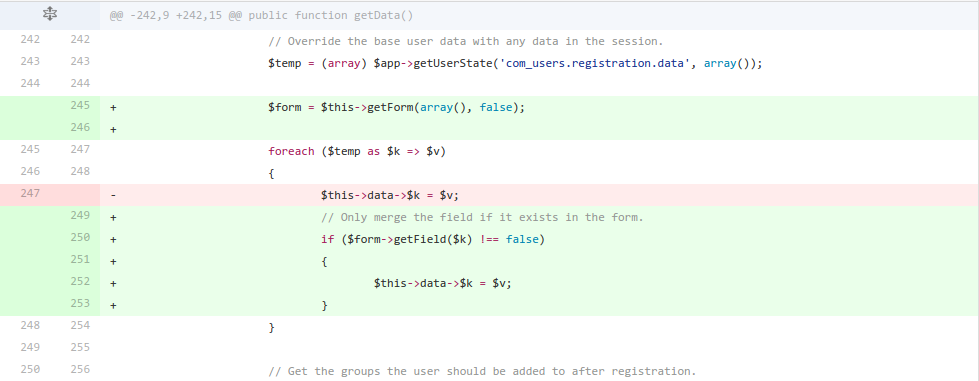
Task: Click added line number 252
Action: (x=79, y=281)
